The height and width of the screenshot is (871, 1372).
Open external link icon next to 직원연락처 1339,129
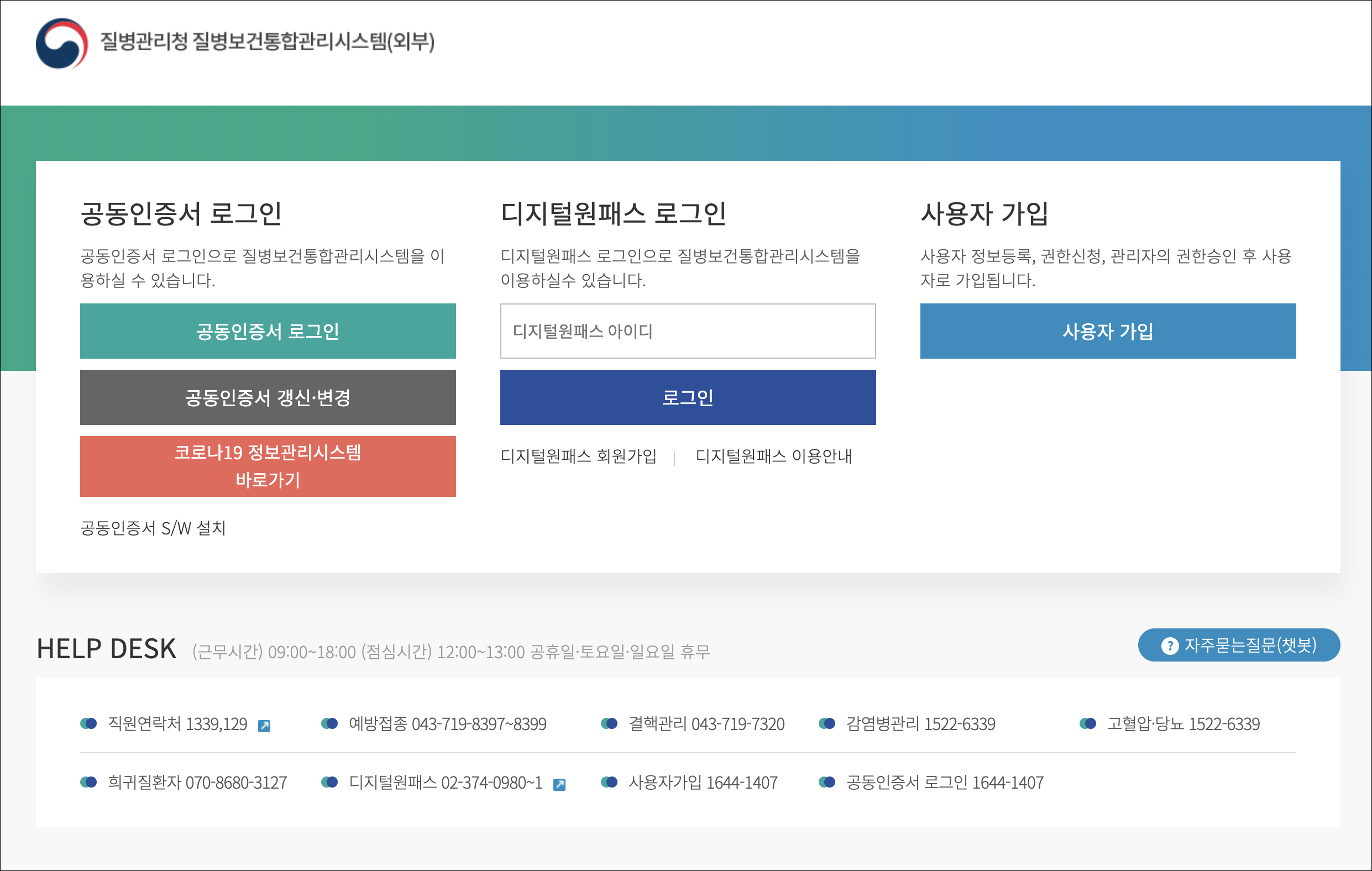pos(264,726)
